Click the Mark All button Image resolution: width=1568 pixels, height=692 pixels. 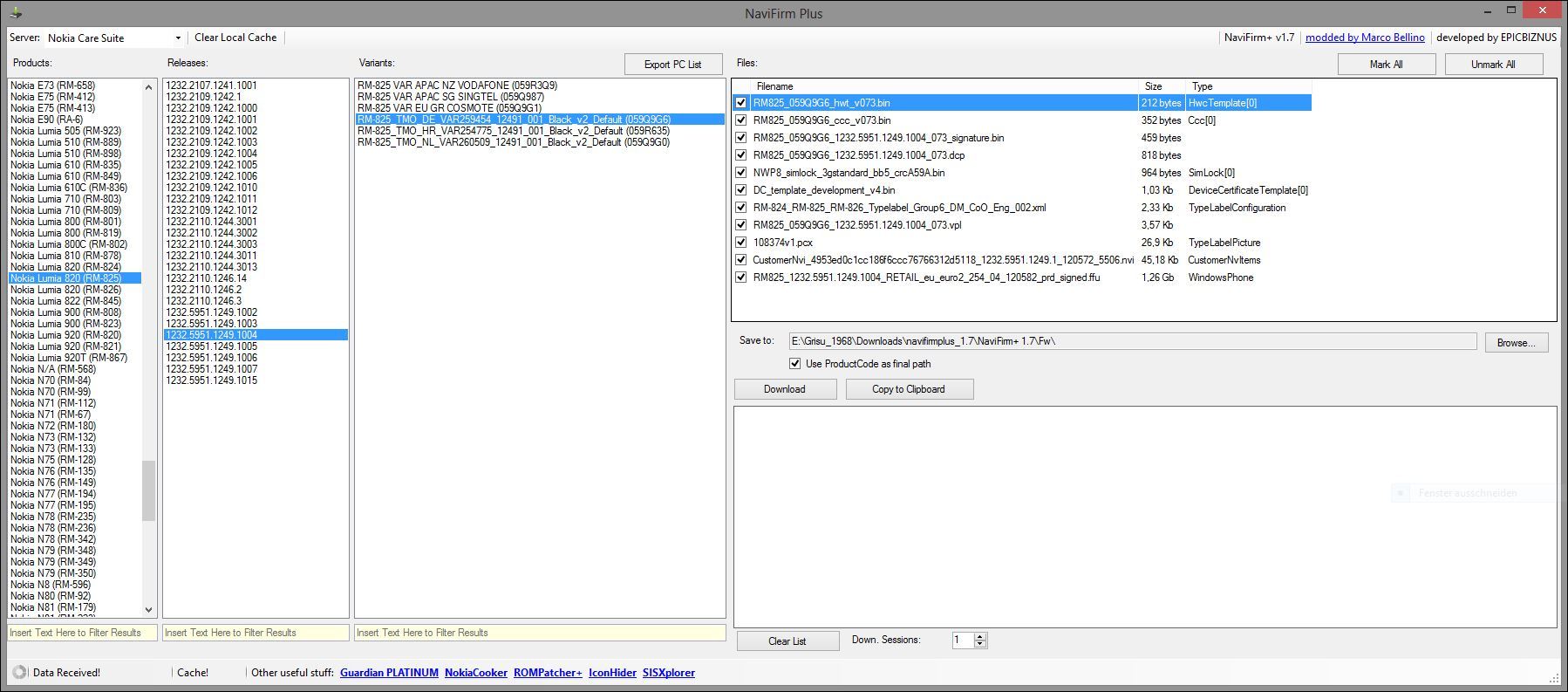click(x=1386, y=65)
